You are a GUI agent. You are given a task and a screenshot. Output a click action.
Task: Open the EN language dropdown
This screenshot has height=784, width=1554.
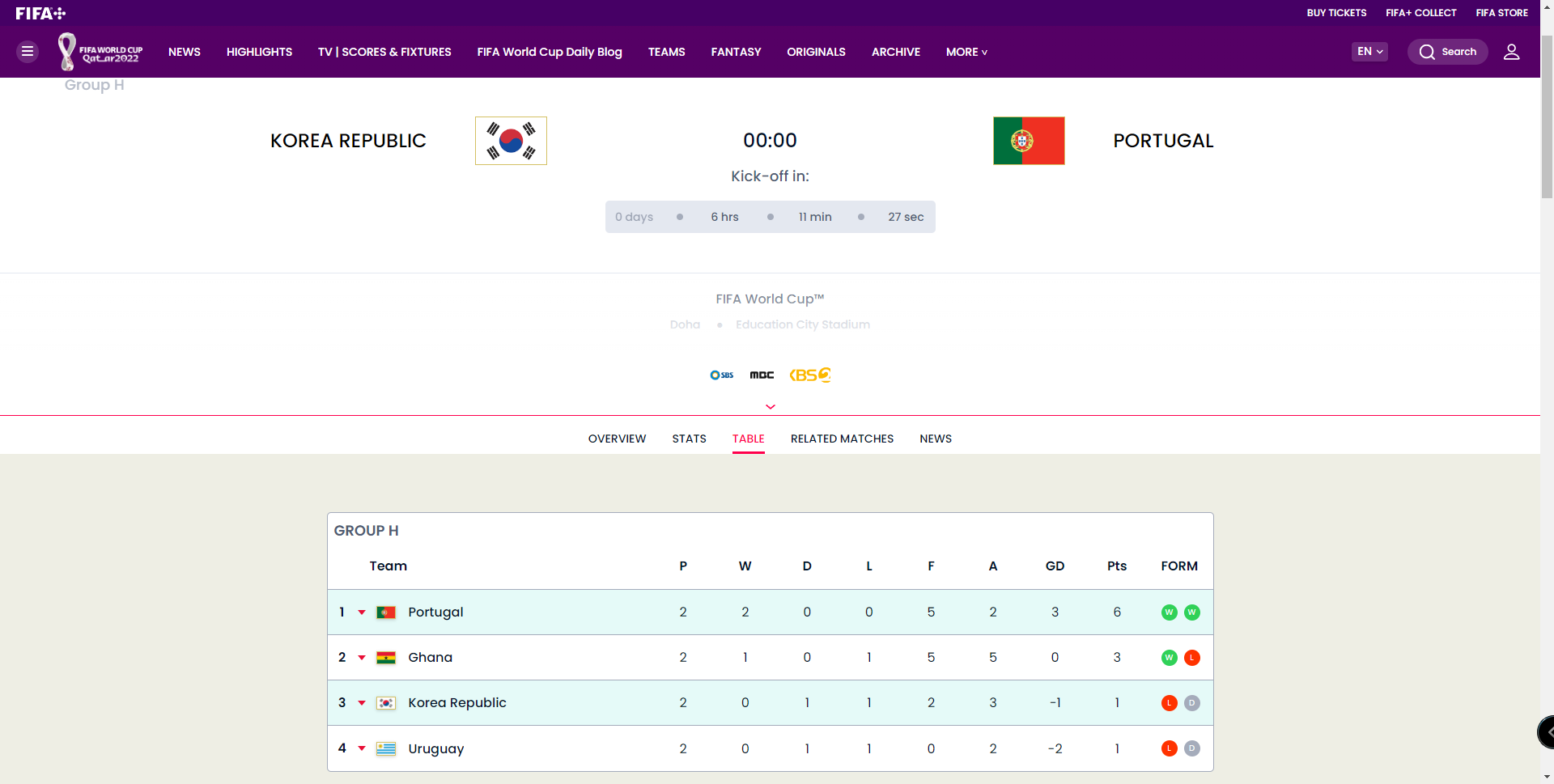coord(1369,52)
